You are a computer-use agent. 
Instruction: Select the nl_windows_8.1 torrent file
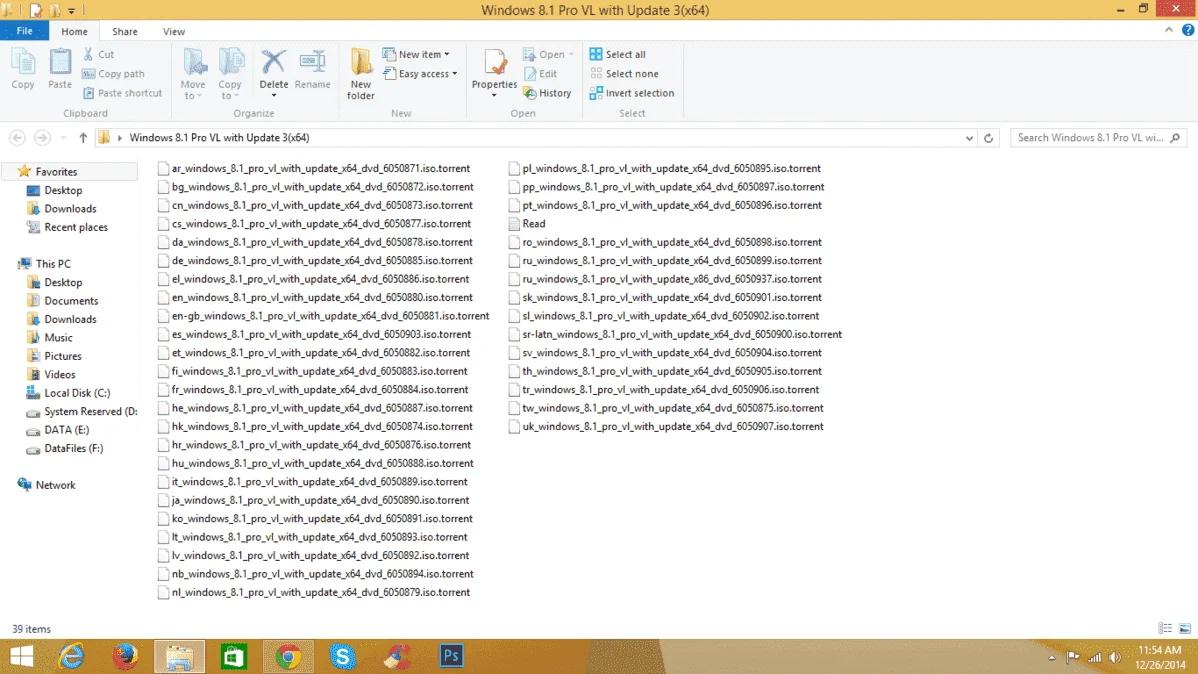314,592
